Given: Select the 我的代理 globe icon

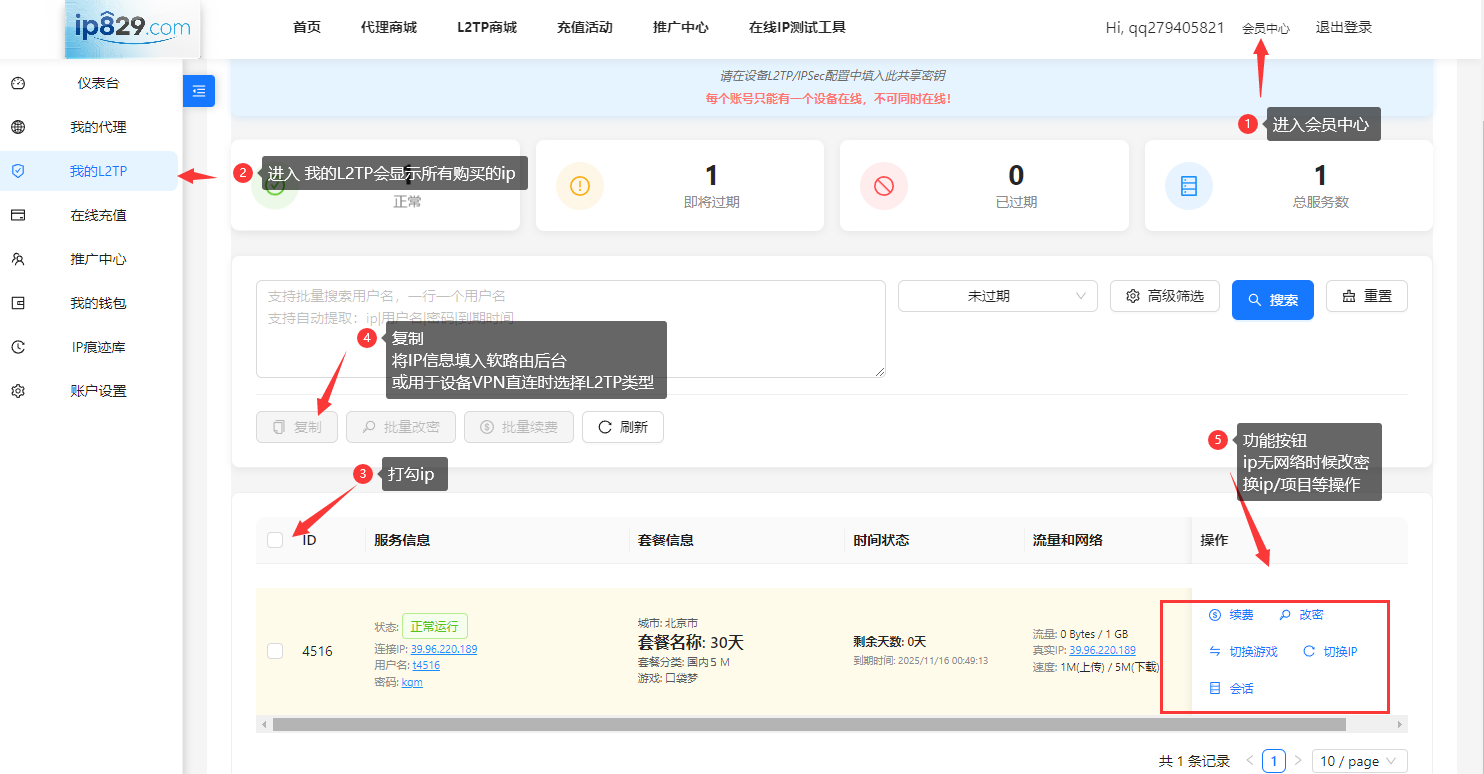Looking at the screenshot, I should 18,127.
